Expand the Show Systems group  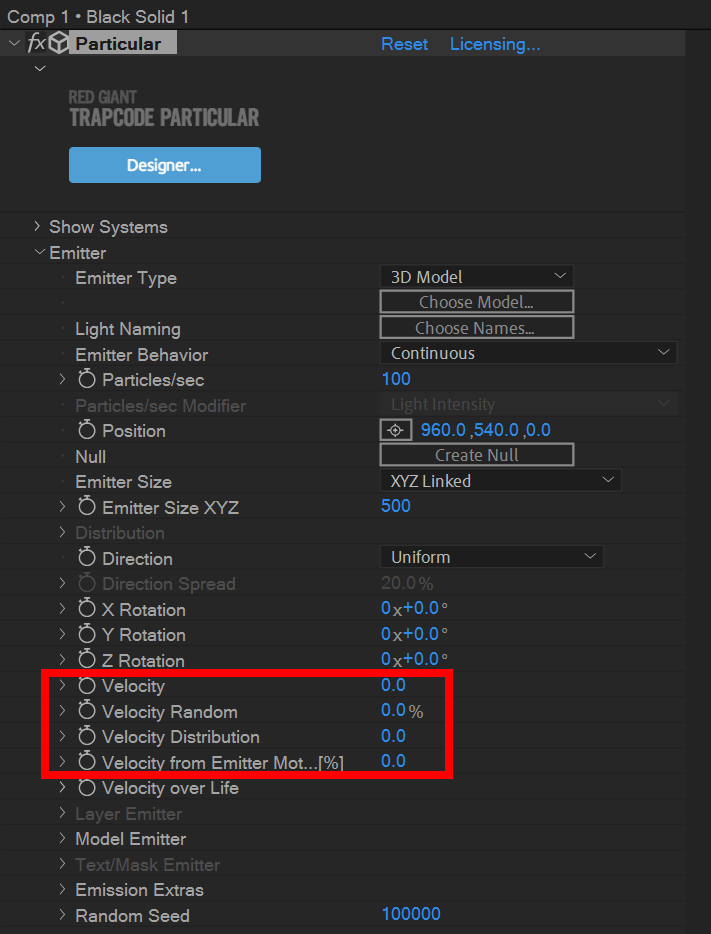[x=37, y=226]
